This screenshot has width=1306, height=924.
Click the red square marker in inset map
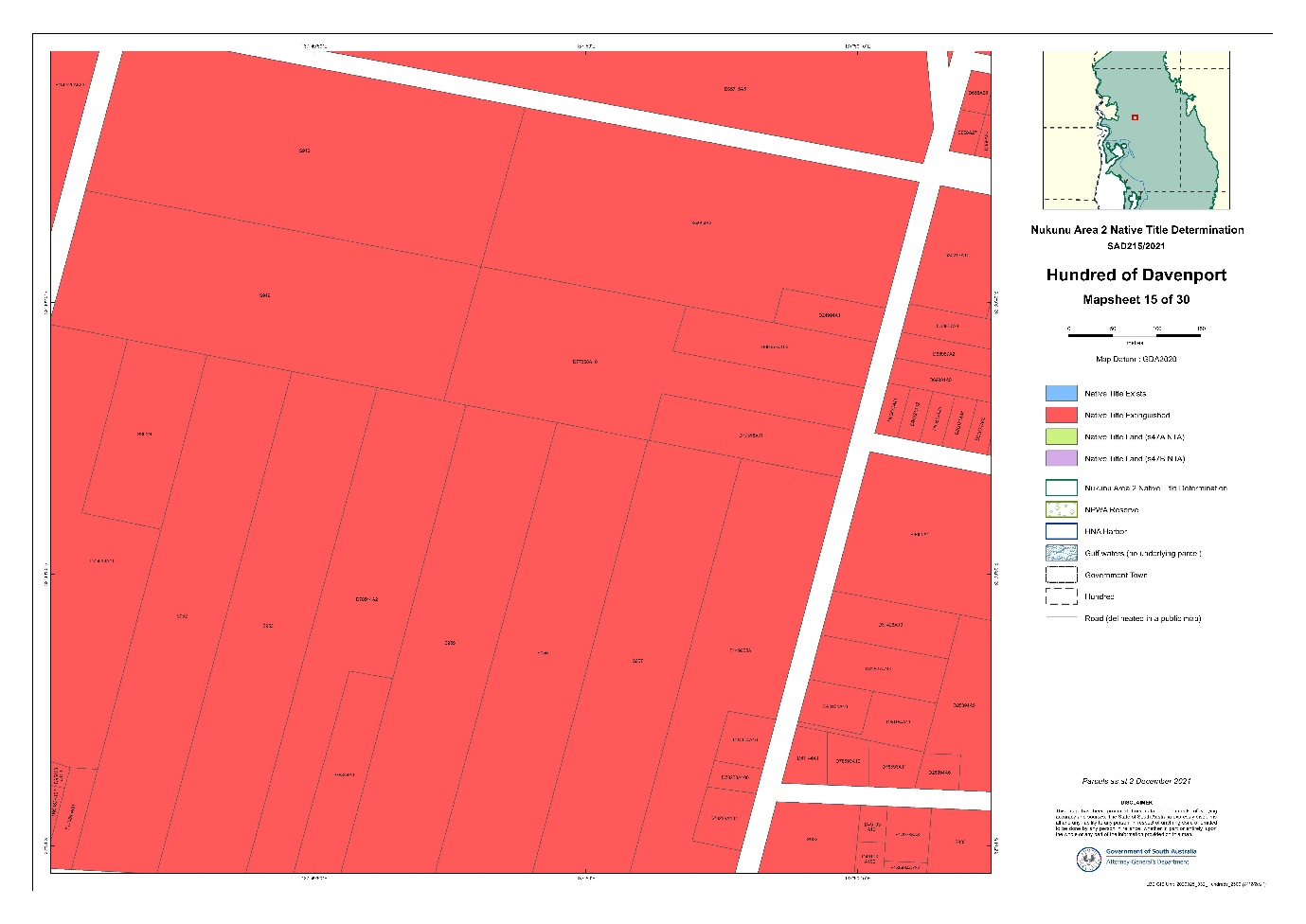[1135, 117]
